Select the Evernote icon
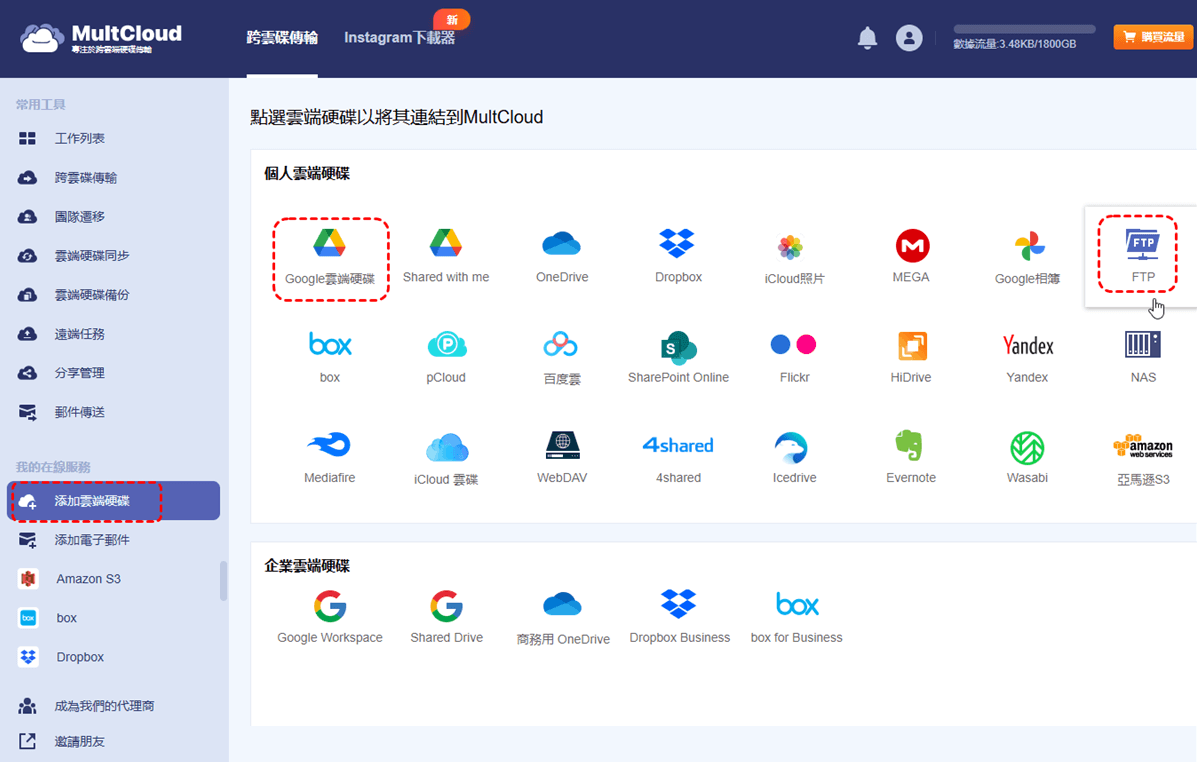 pos(909,445)
